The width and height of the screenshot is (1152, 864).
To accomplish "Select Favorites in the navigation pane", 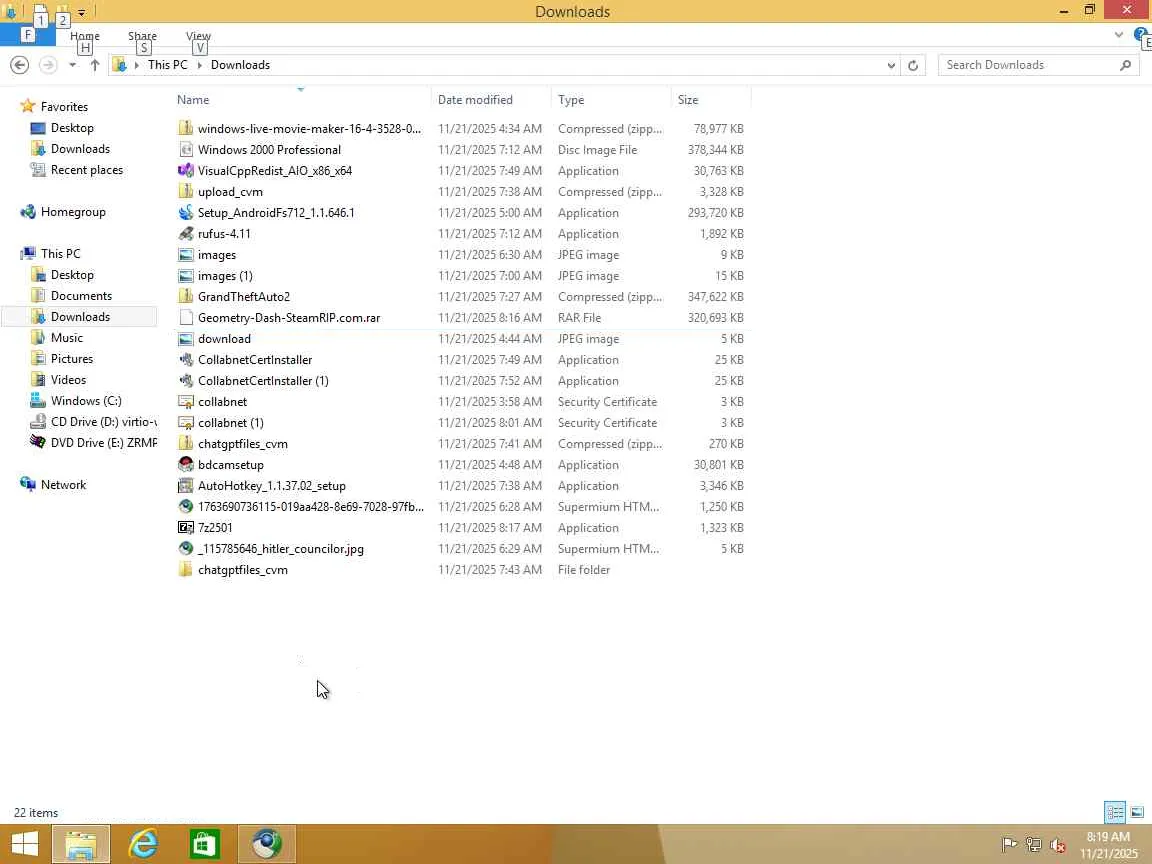I will click(x=64, y=107).
